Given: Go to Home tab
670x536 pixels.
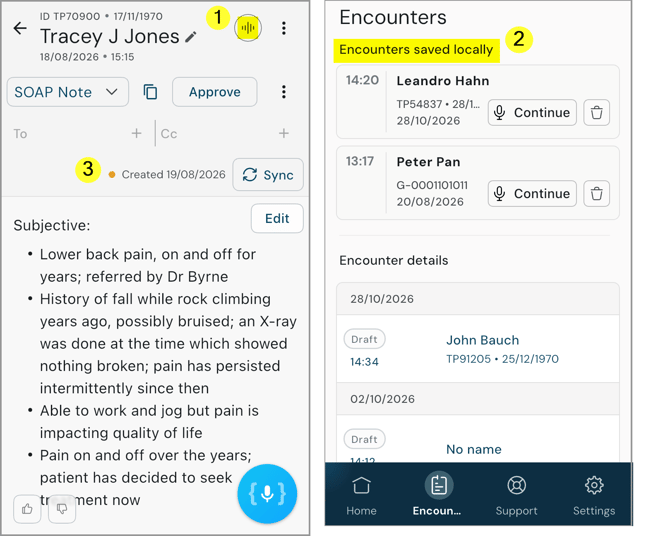Looking at the screenshot, I should tap(361, 495).
